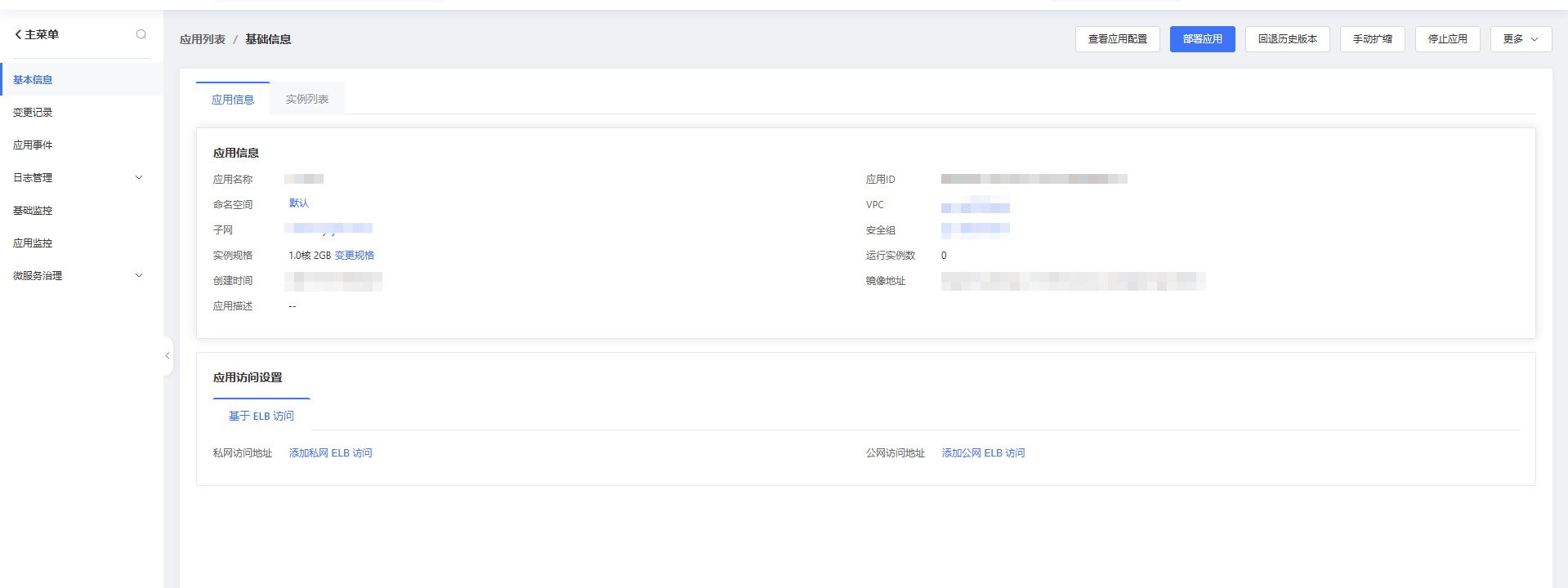Viewport: 1568px width, 588px height.
Task: Click 添加私网 ELB 访问 link
Action: click(330, 453)
